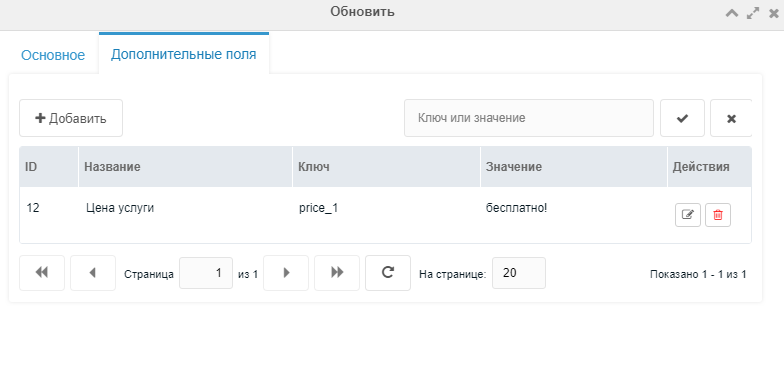Maximize the Обновить window with the expand arrows
Viewport: 784px width, 371px height.
tap(752, 13)
